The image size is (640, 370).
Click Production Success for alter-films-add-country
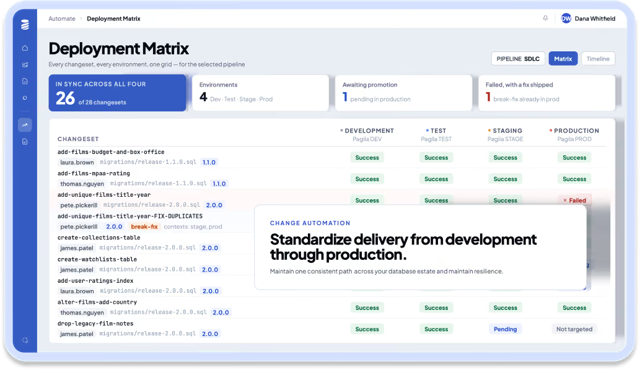tap(574, 308)
